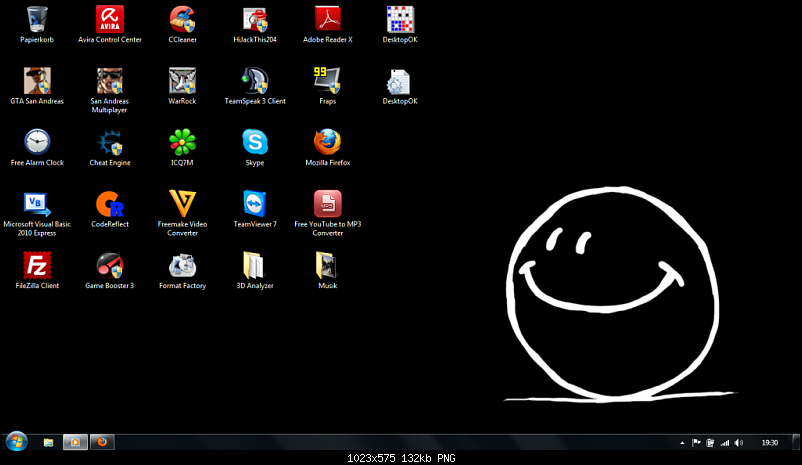The width and height of the screenshot is (802, 465).
Task: Select the Mozilla Firefox desktop shortcut
Action: (327, 142)
